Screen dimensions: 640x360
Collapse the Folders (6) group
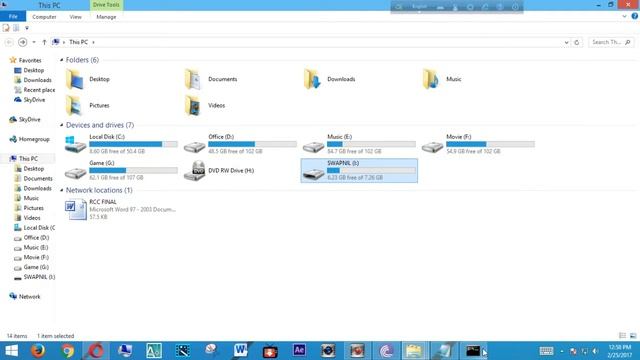pos(62,60)
